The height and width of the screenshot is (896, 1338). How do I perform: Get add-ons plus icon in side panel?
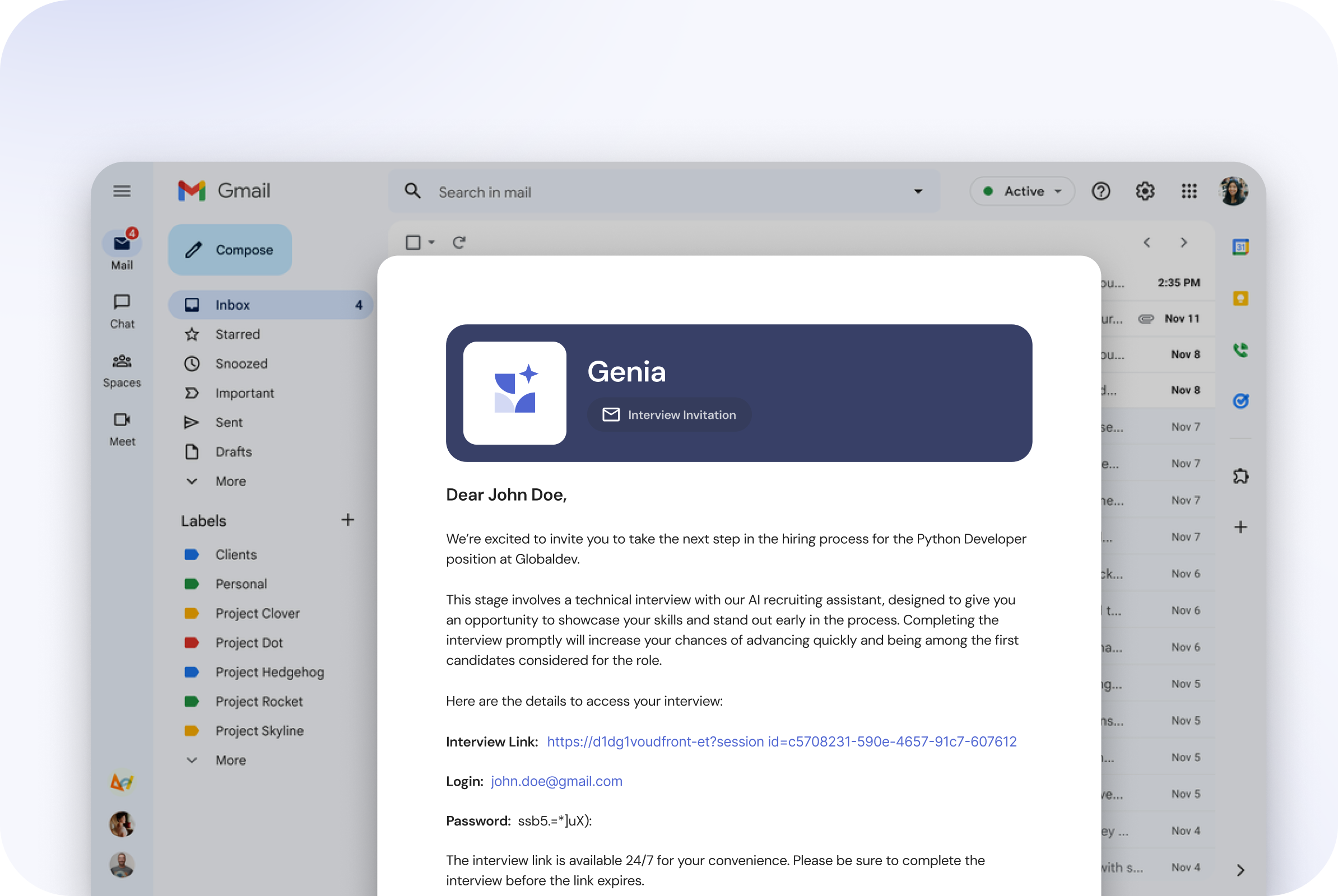(1240, 527)
